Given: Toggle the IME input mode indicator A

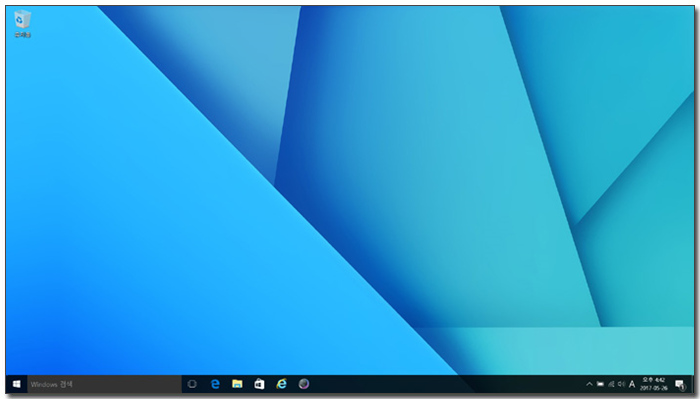Looking at the screenshot, I should [632, 384].
